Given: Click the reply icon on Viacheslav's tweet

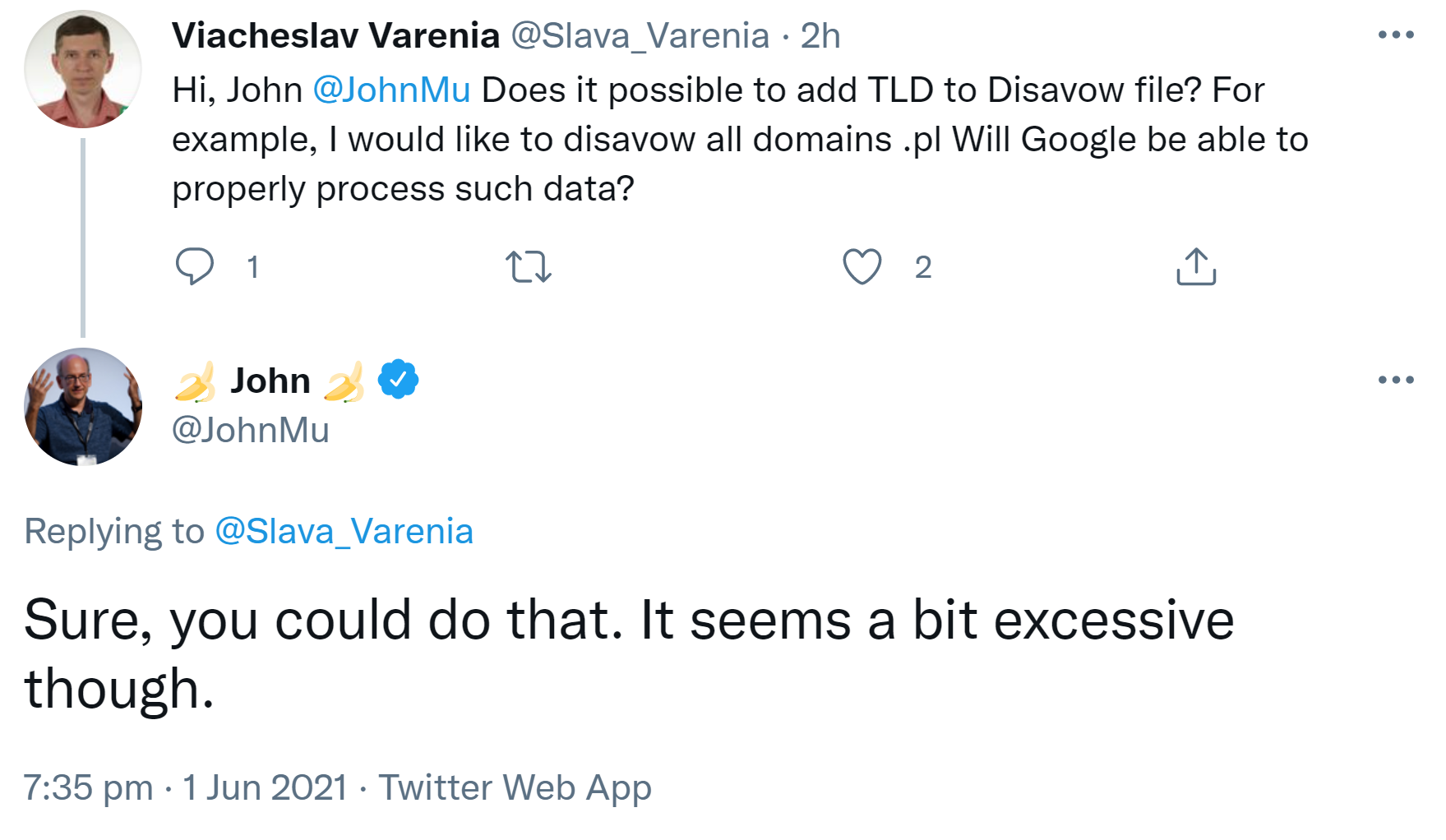Looking at the screenshot, I should click(196, 265).
